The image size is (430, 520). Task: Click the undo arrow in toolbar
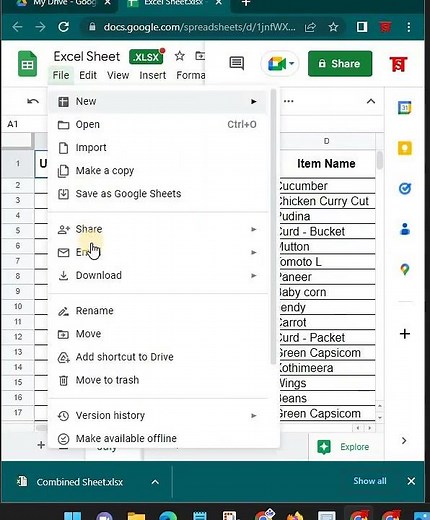tap(33, 101)
